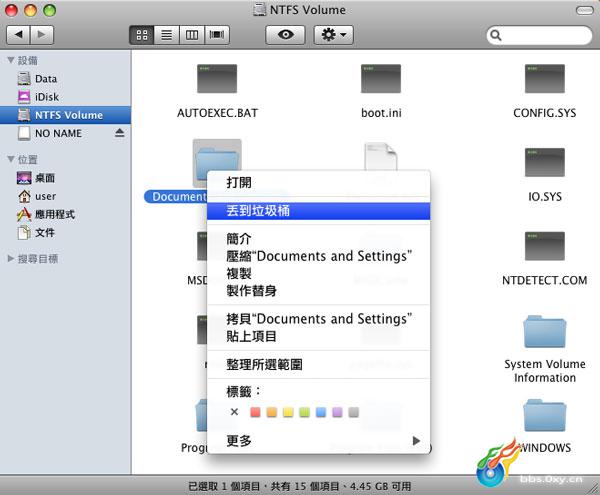Click in the Finder search field
Viewport: 600px width, 495px height.
[x=539, y=35]
